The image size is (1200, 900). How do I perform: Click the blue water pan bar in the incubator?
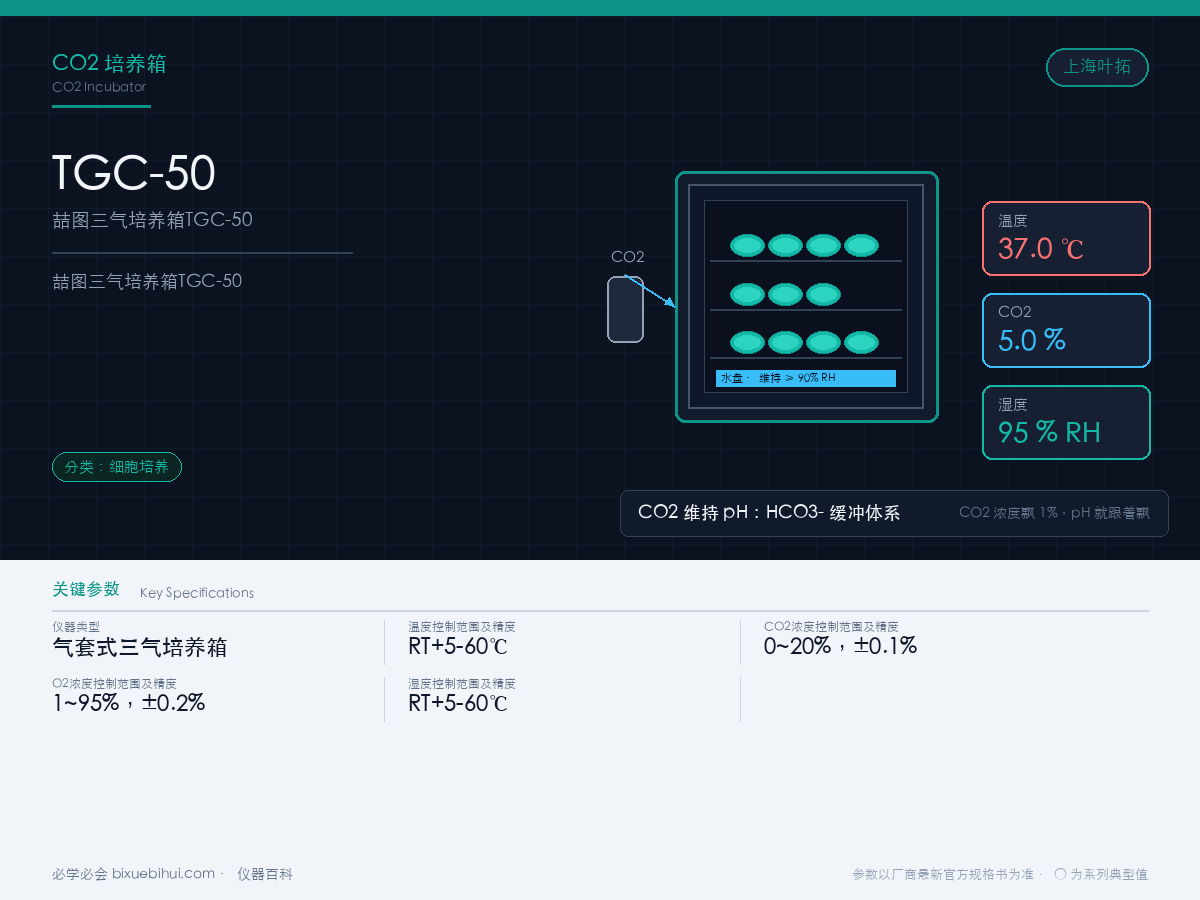[805, 378]
